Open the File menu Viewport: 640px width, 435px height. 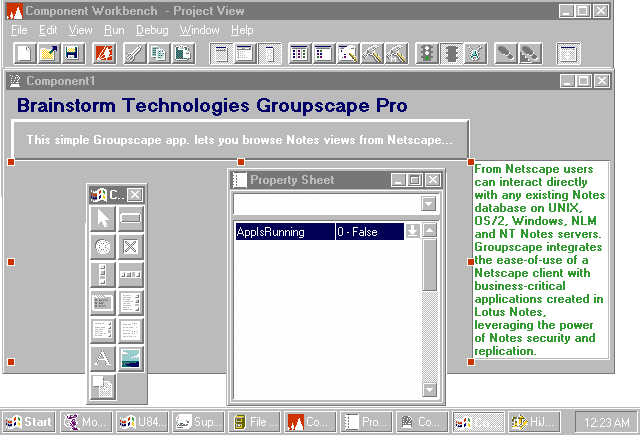[19, 30]
